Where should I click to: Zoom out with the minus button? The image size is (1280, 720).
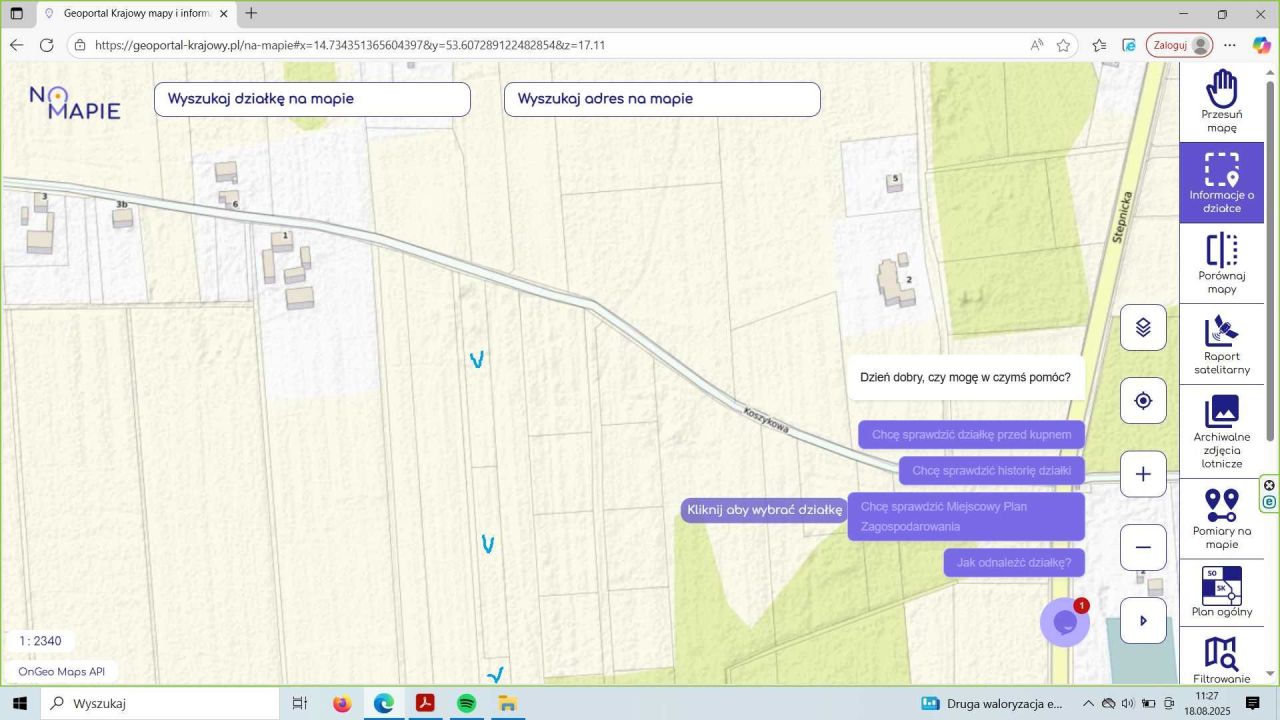pyautogui.click(x=1143, y=548)
